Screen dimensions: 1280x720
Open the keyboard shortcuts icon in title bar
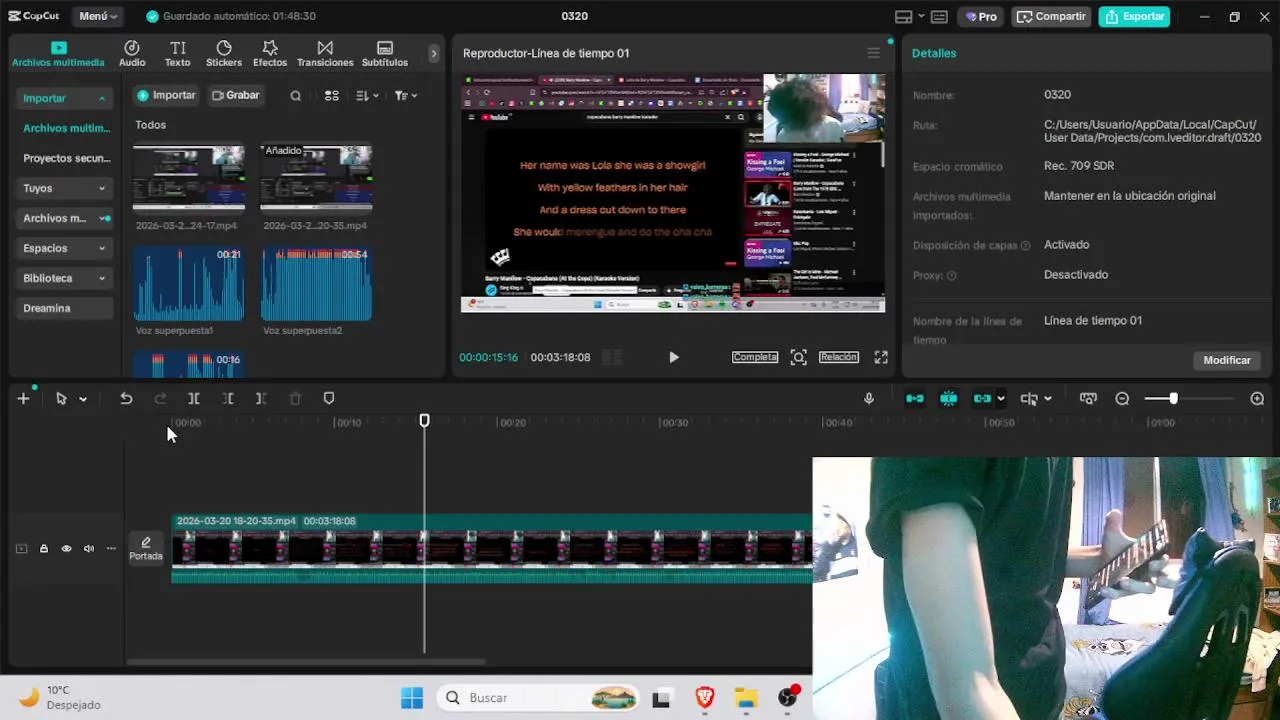point(939,17)
